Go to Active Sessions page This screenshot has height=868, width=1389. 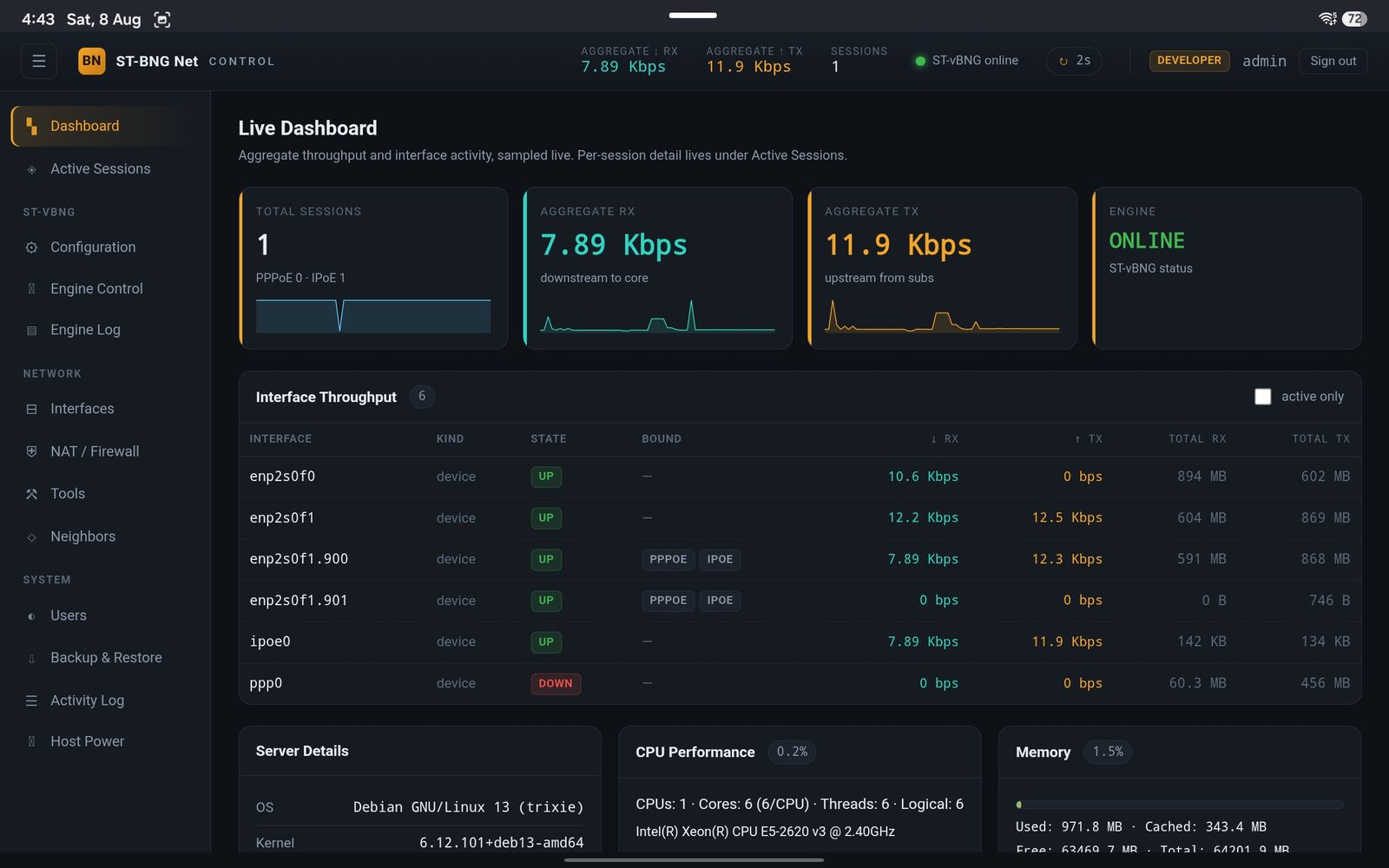coord(104,169)
